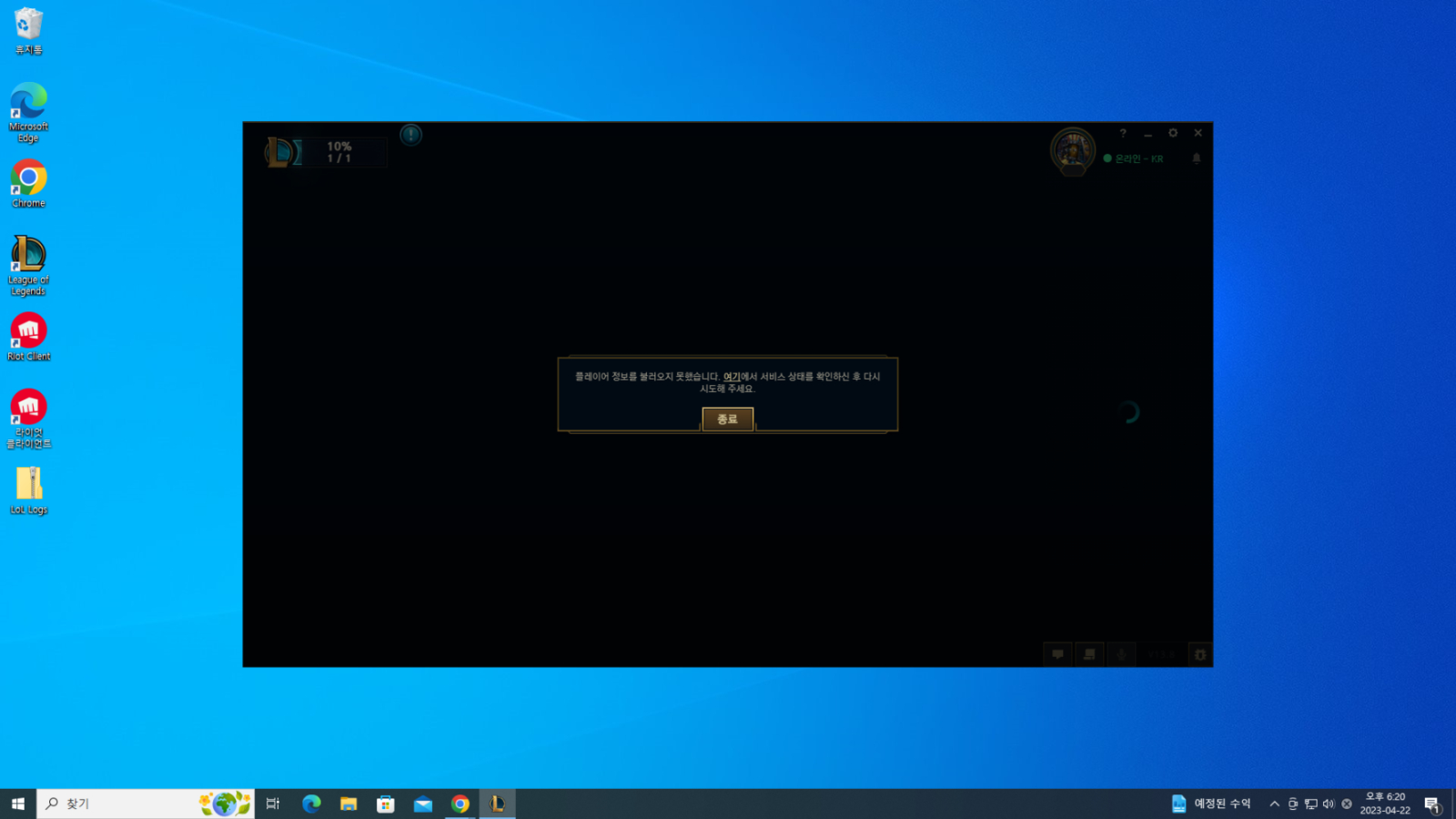Open the chat bubble icon at bottom
This screenshot has width=1456, height=819.
[1057, 654]
